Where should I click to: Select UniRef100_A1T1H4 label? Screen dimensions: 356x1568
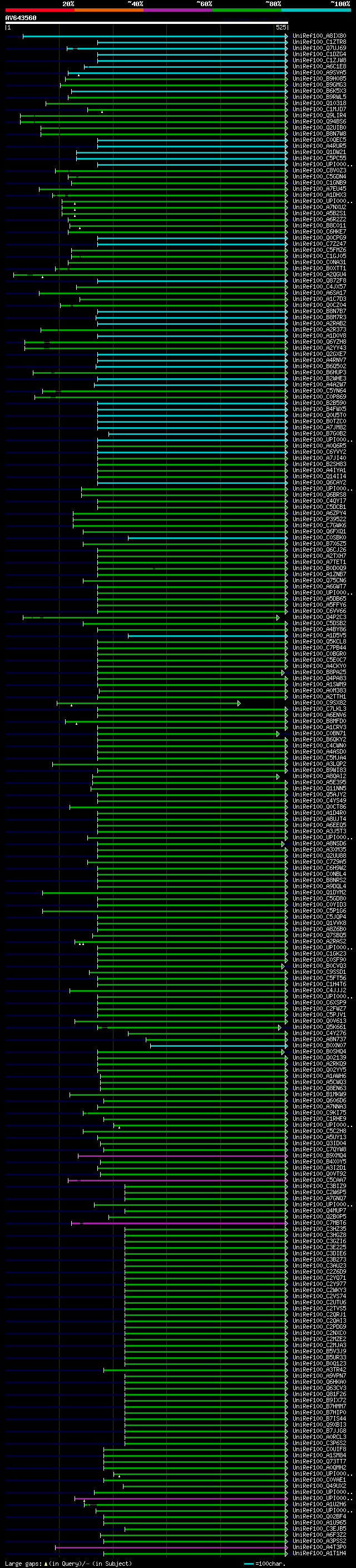319,1554
